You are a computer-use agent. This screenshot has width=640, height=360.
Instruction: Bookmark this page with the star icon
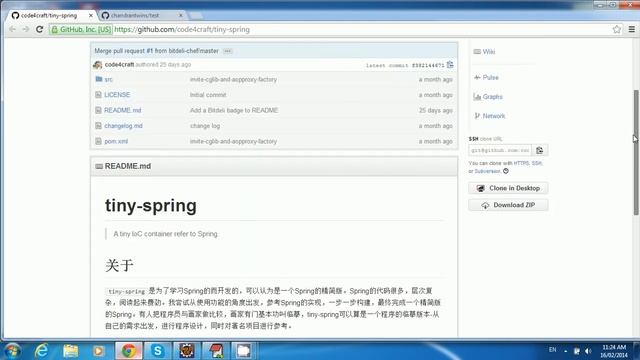[617, 29]
